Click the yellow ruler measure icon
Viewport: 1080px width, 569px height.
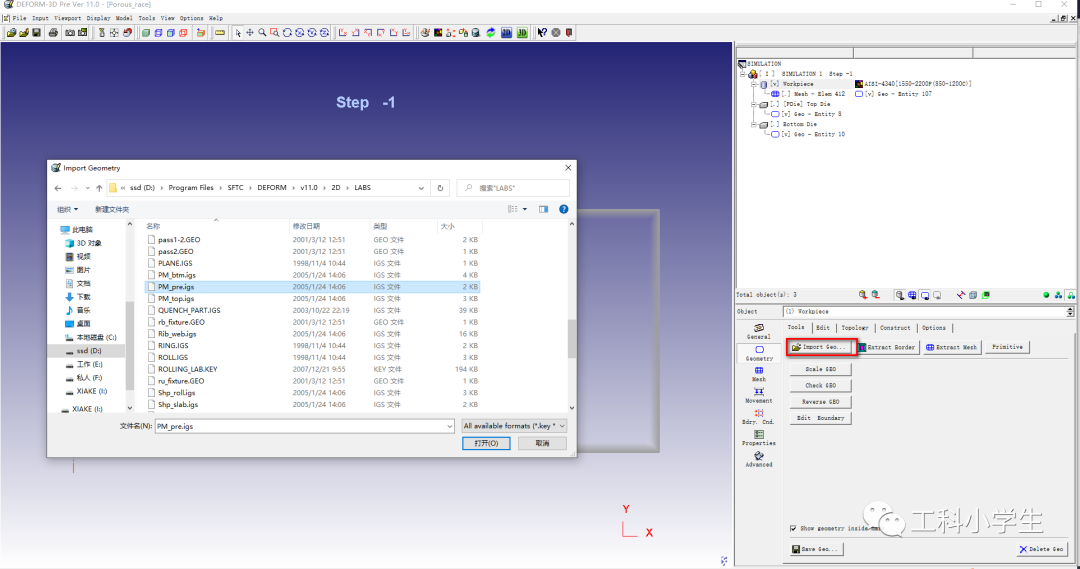220,32
